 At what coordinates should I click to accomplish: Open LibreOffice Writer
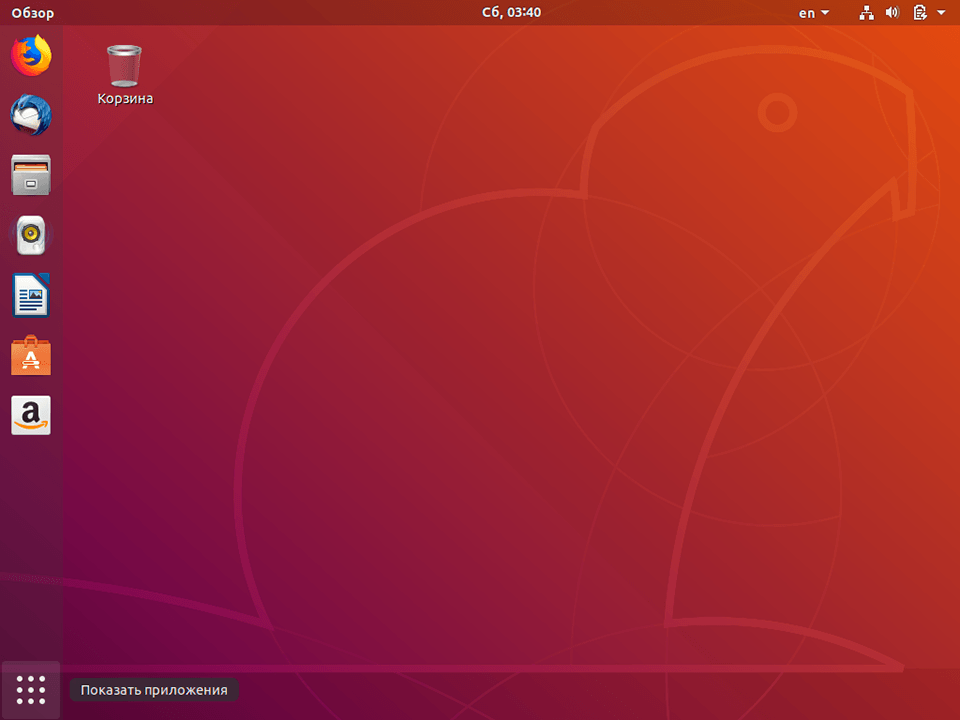30,296
